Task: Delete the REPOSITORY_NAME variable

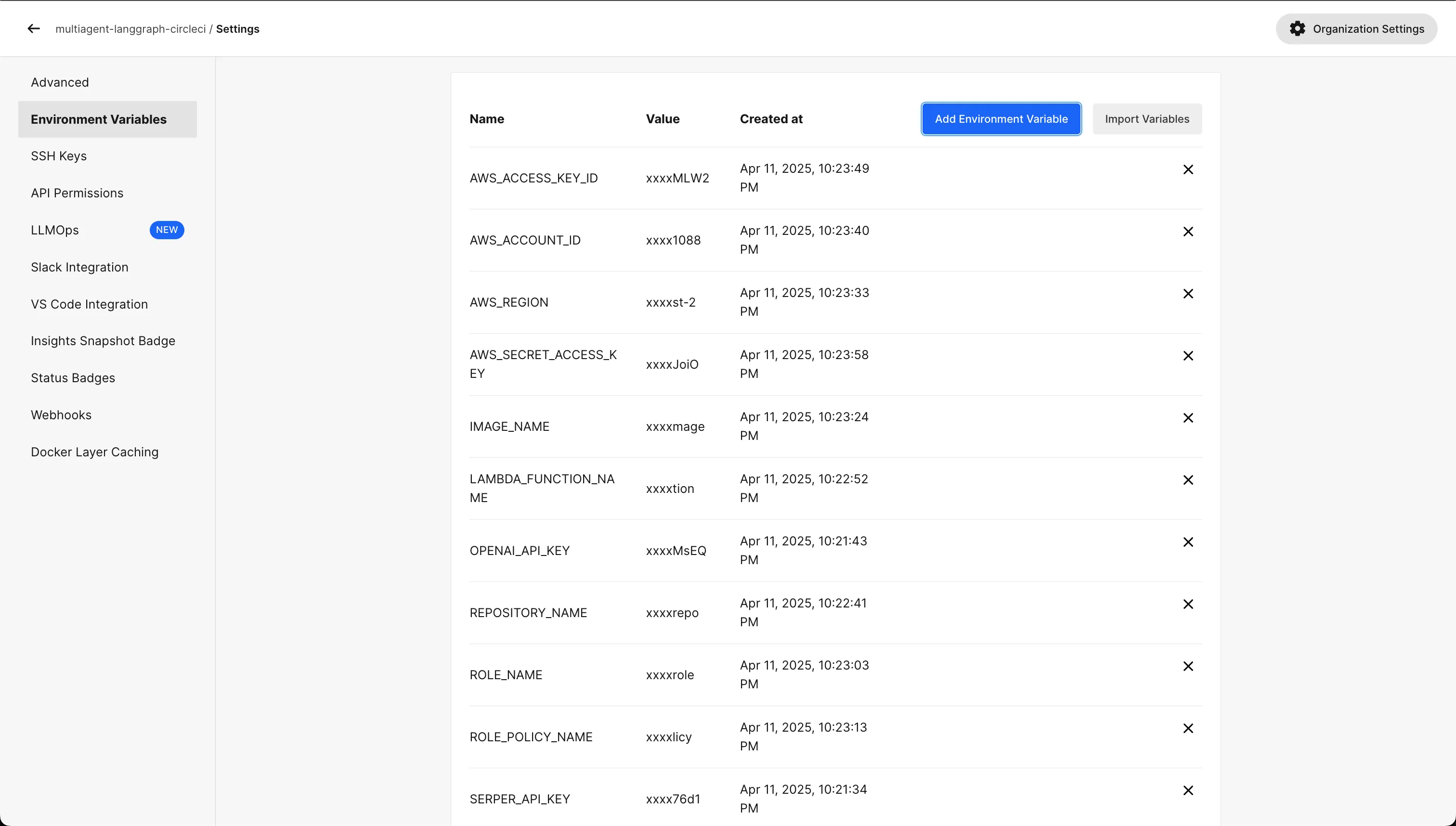Action: coord(1188,604)
